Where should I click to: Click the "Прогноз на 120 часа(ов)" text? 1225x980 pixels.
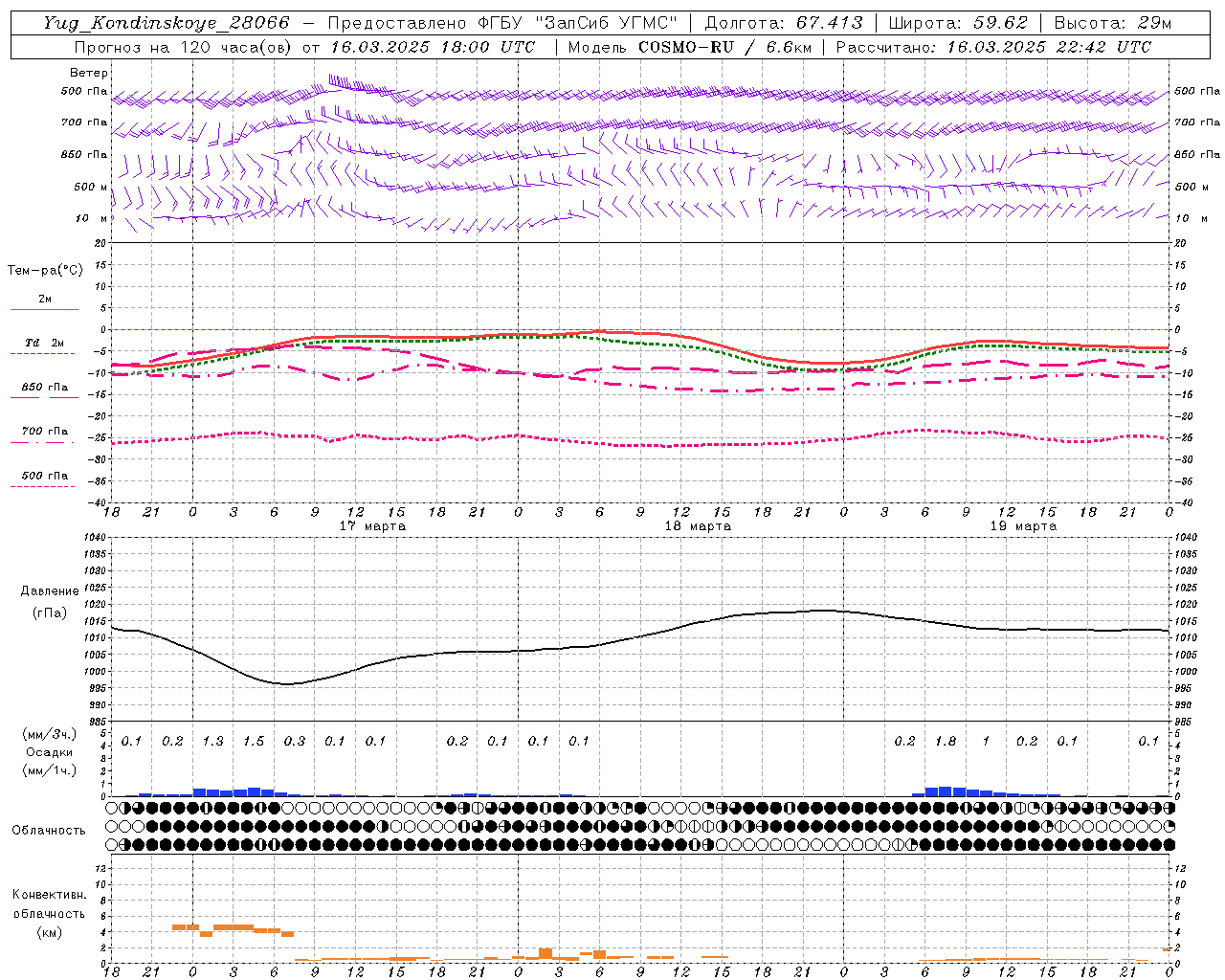tap(184, 47)
